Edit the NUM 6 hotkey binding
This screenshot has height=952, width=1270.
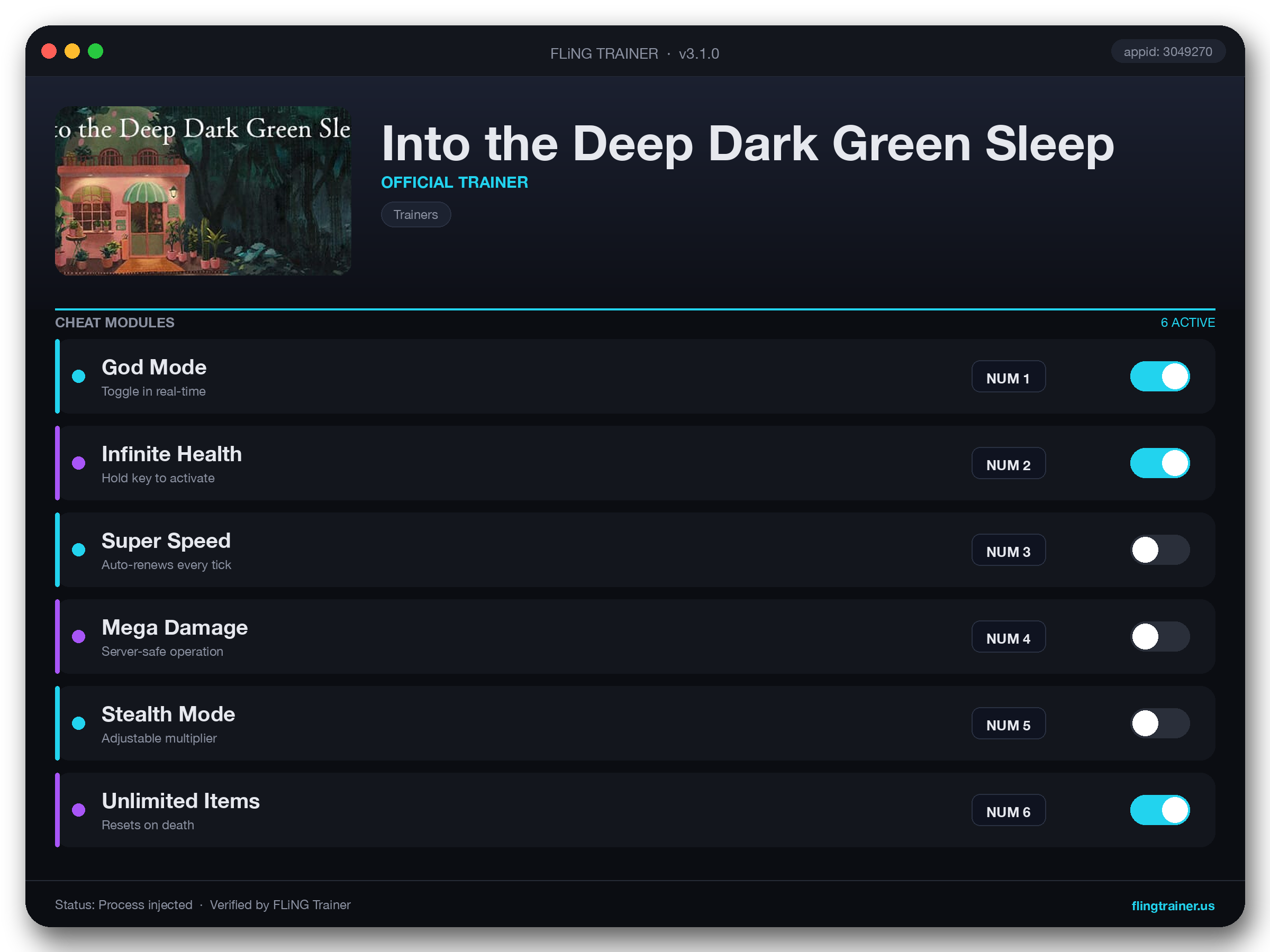click(1008, 810)
